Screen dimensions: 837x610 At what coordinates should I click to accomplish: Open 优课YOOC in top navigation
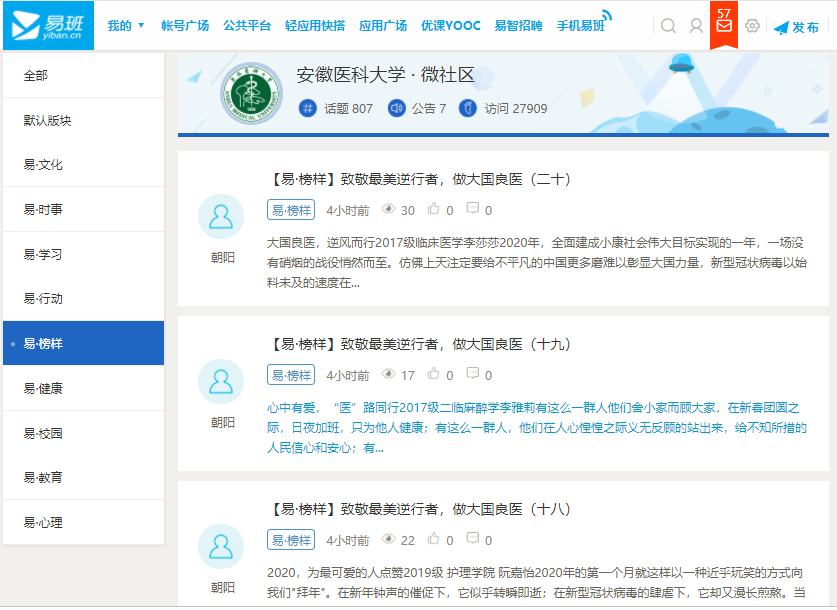[450, 26]
